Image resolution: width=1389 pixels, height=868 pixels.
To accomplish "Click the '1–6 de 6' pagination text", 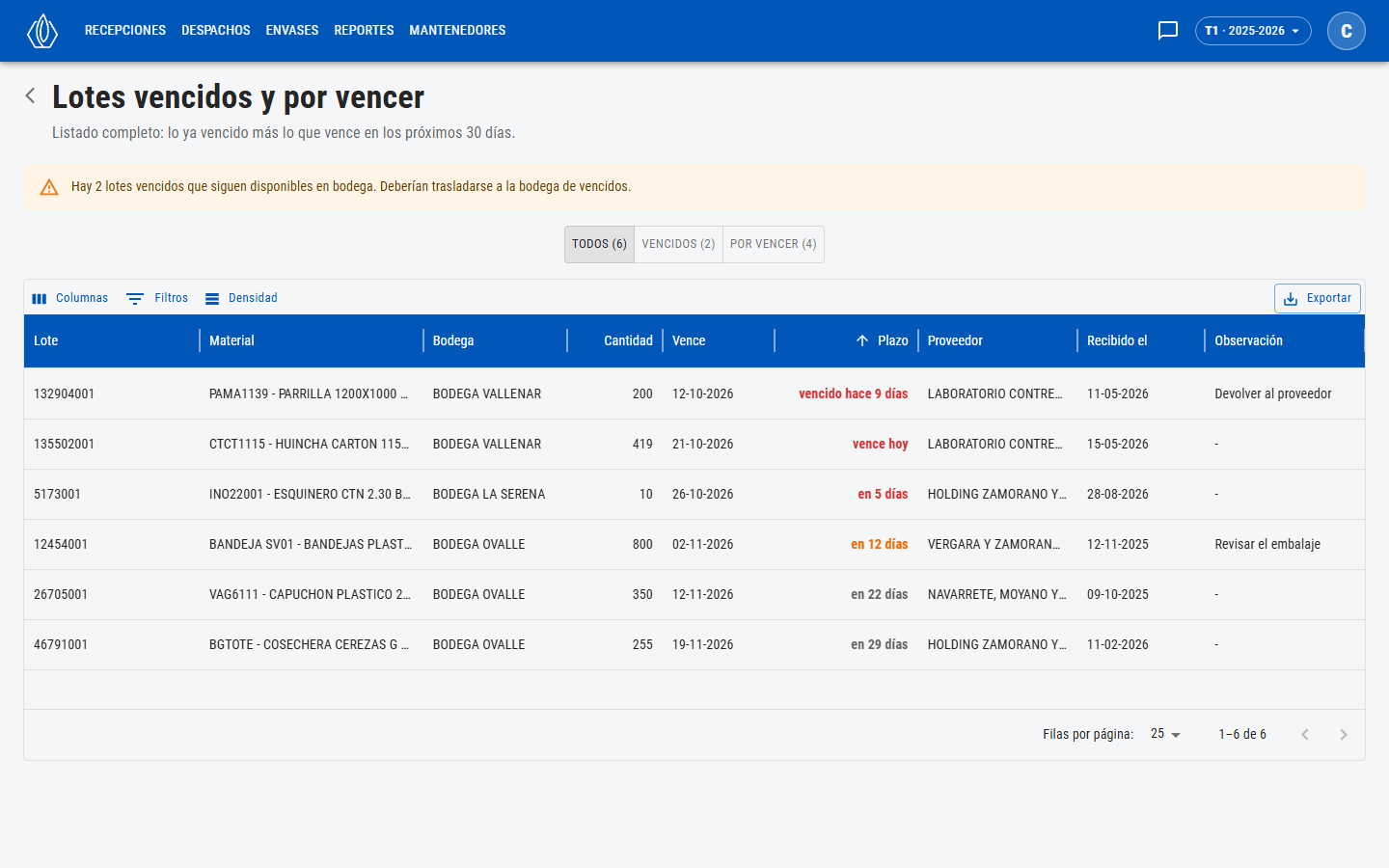I will 1242,734.
